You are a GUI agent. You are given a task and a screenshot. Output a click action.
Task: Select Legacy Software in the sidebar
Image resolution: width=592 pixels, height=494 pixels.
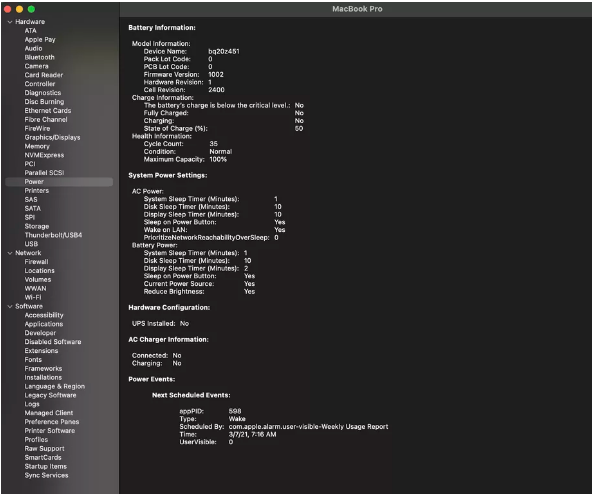[x=51, y=395]
